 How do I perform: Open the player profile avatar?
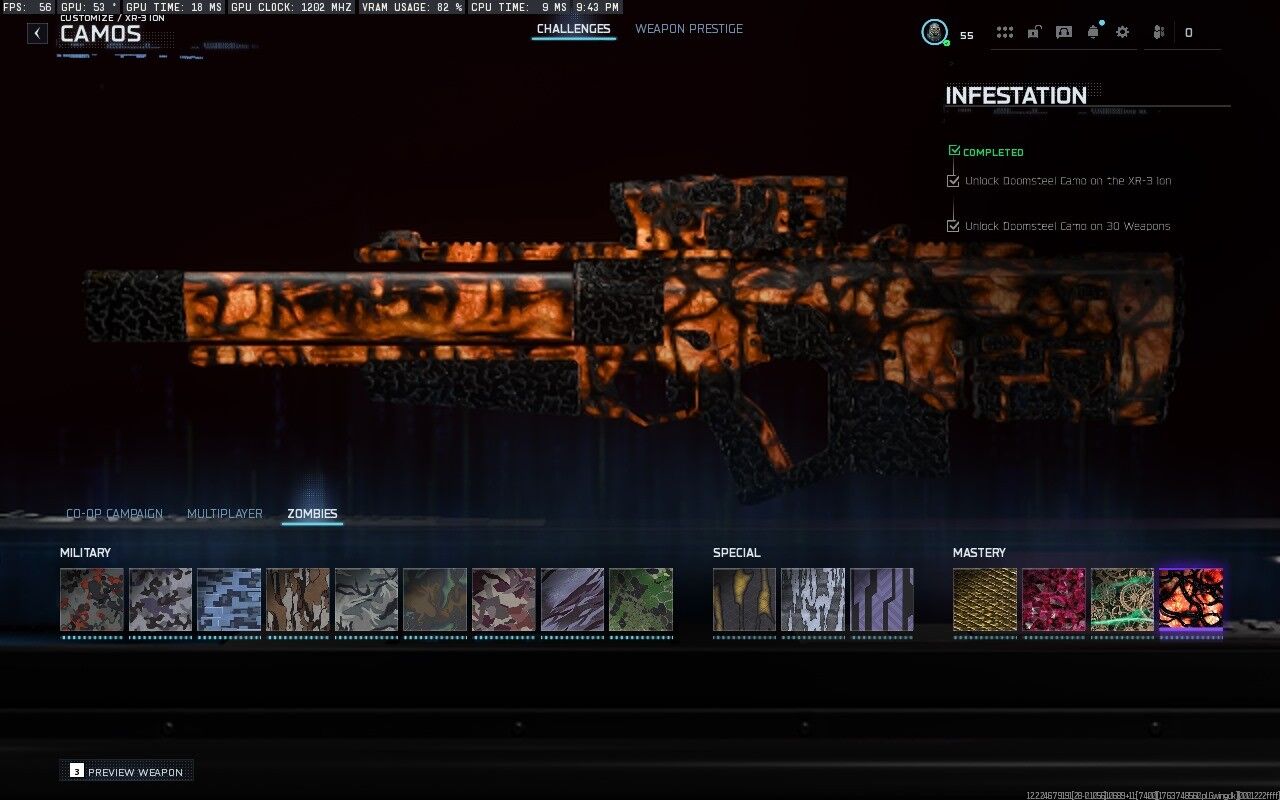[934, 32]
